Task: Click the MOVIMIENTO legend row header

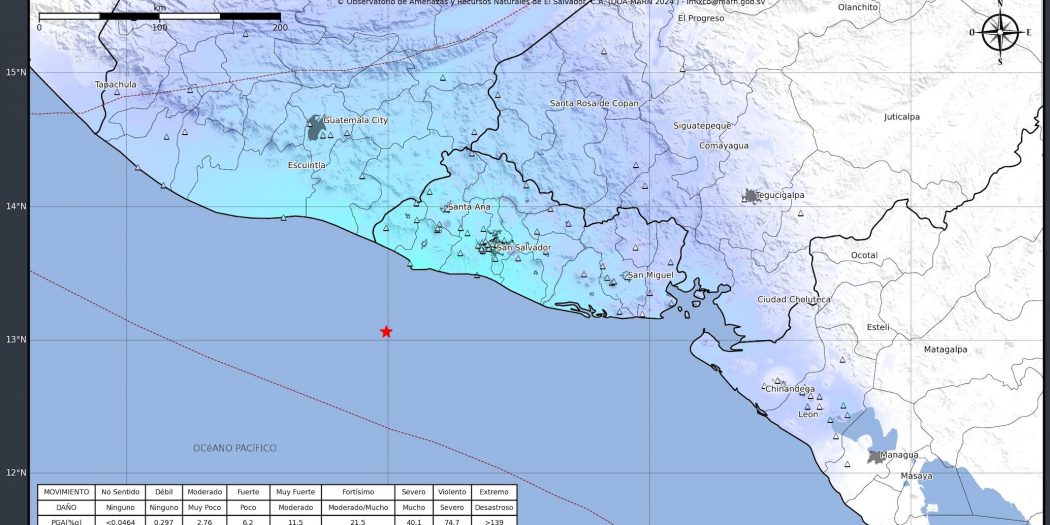Action: 66,492
